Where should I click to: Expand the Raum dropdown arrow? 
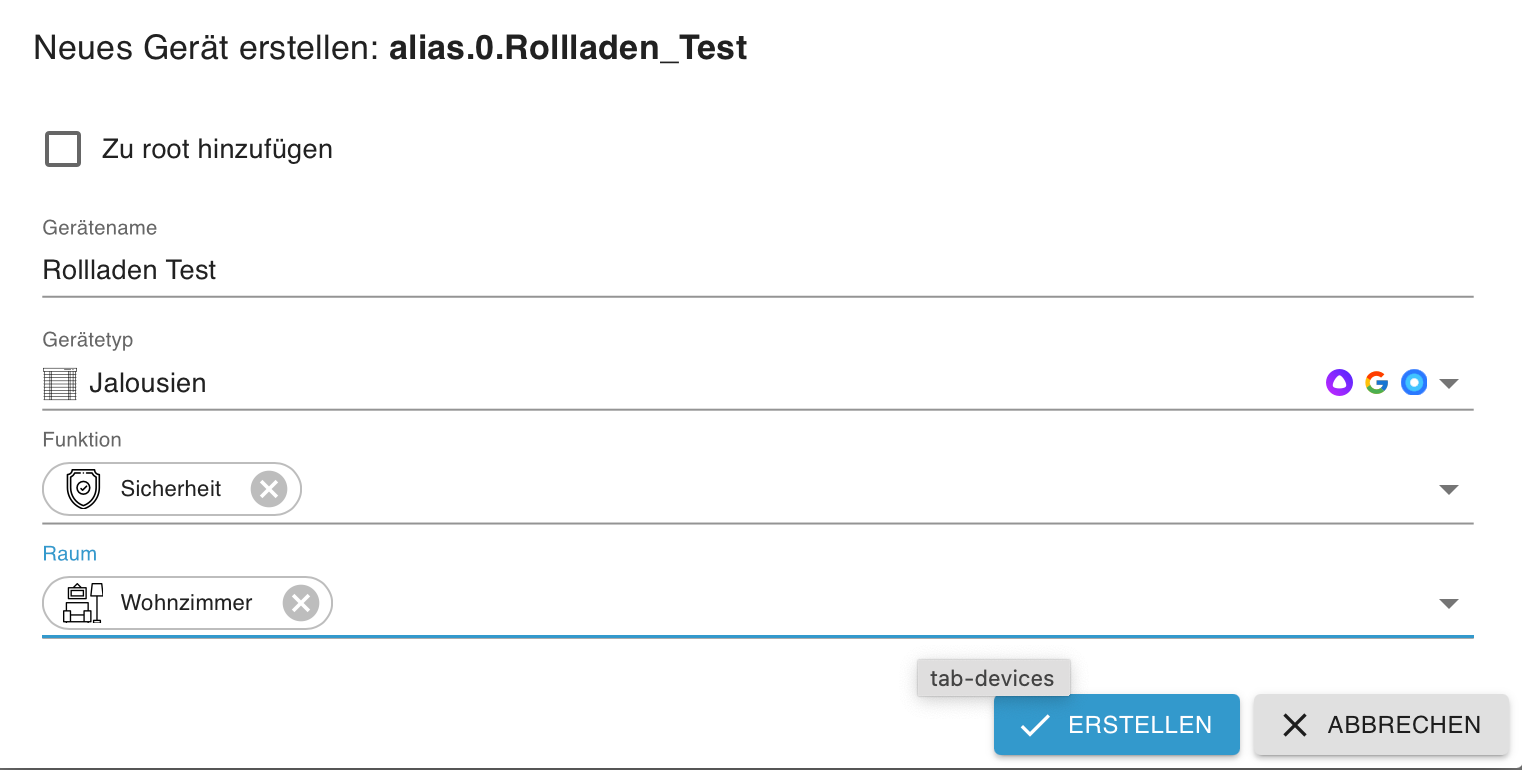coord(1449,604)
